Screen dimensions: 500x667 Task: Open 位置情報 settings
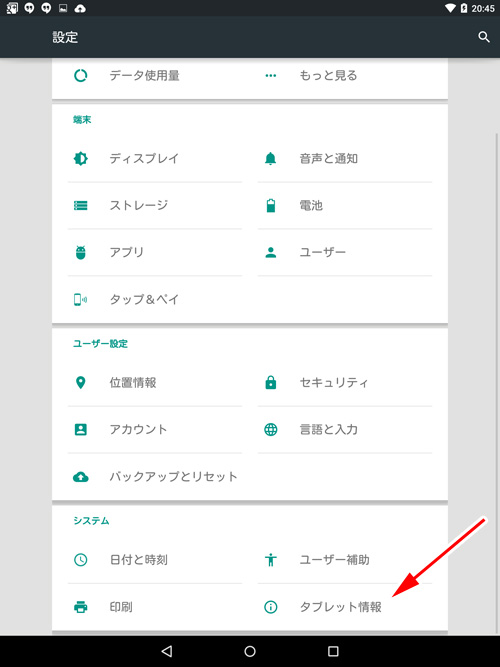155,382
